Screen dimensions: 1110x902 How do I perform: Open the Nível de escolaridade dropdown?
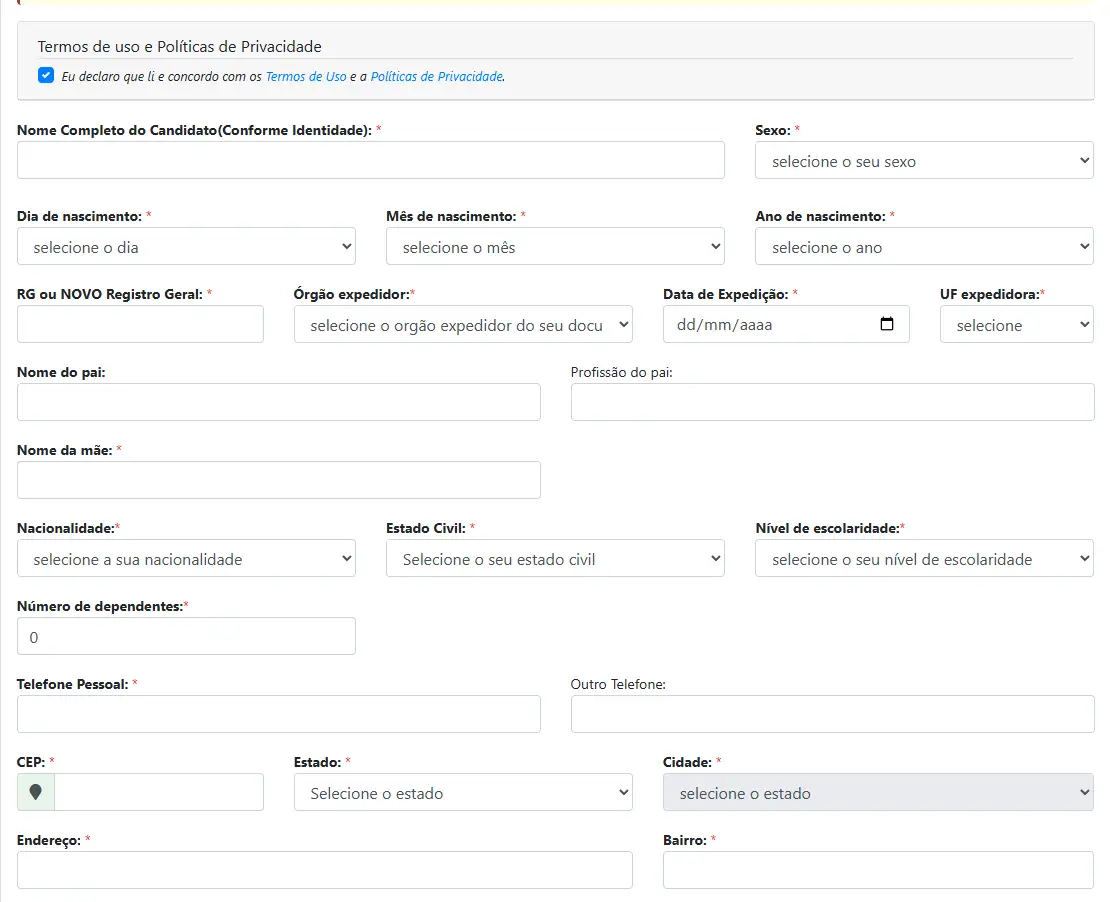(x=923, y=559)
